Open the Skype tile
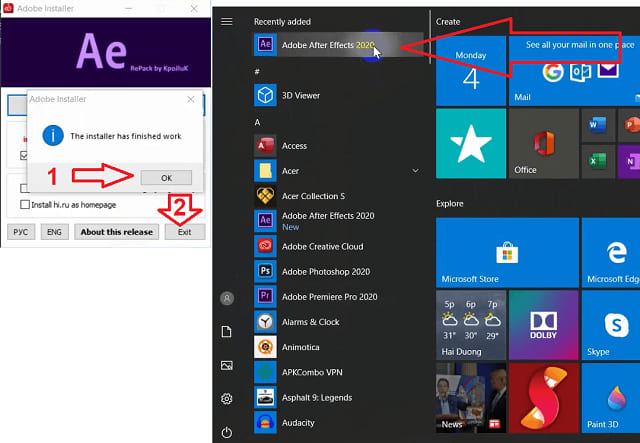The width and height of the screenshot is (640, 443). click(611, 325)
